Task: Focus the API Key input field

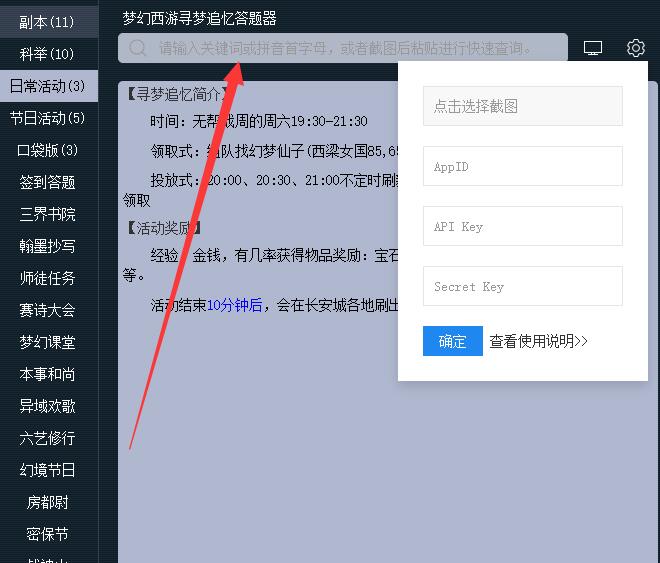Action: pyautogui.click(x=522, y=226)
